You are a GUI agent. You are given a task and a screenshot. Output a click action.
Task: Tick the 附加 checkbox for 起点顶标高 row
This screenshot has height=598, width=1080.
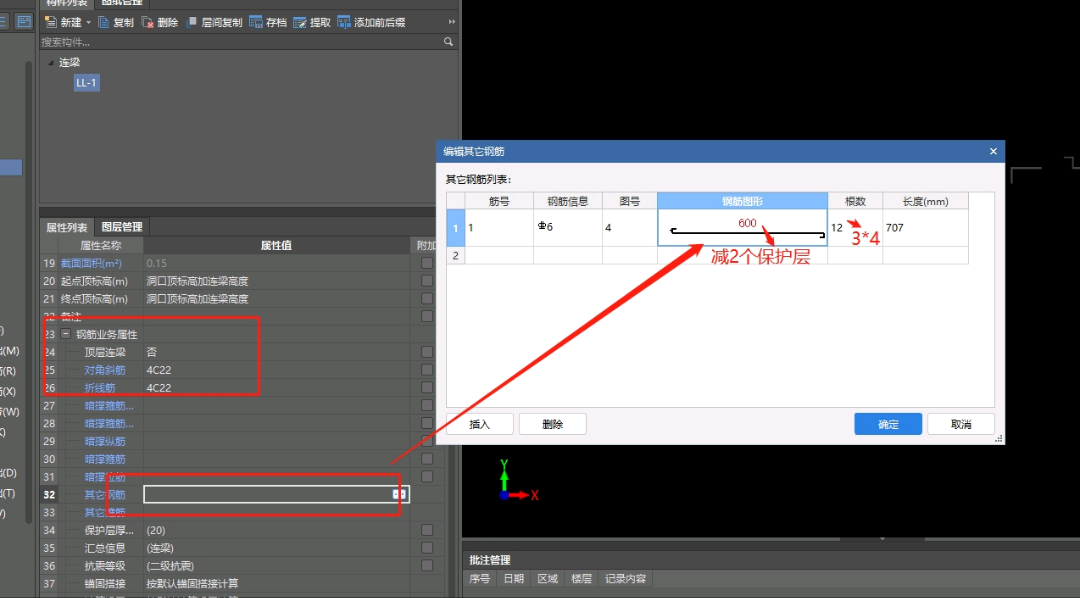coord(427,281)
